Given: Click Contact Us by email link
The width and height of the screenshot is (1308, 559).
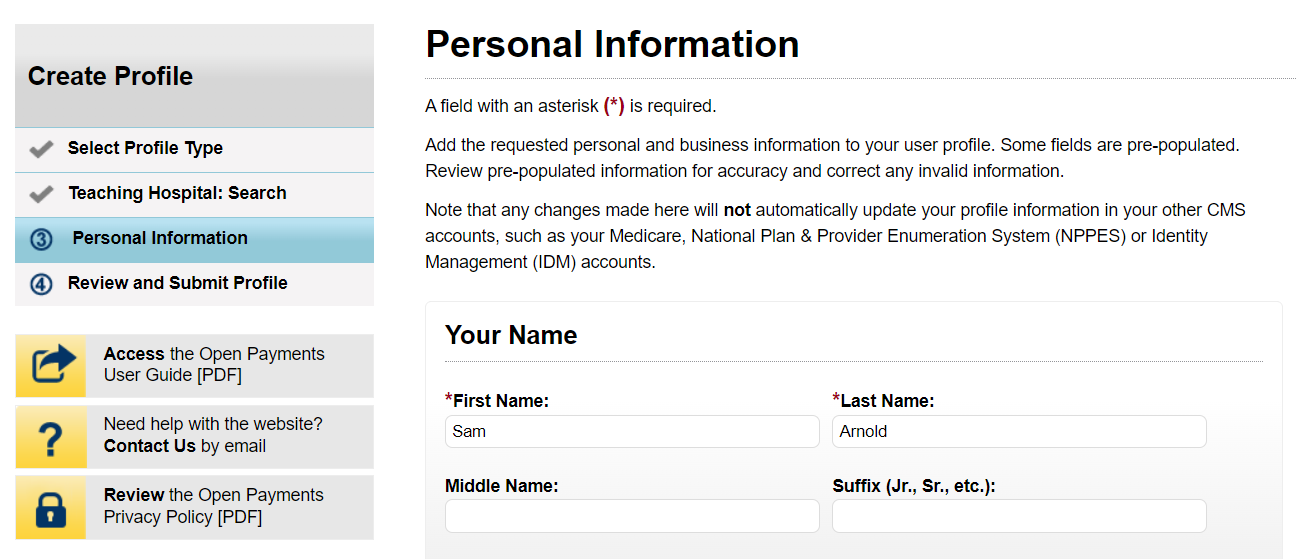Looking at the screenshot, I should tap(150, 446).
